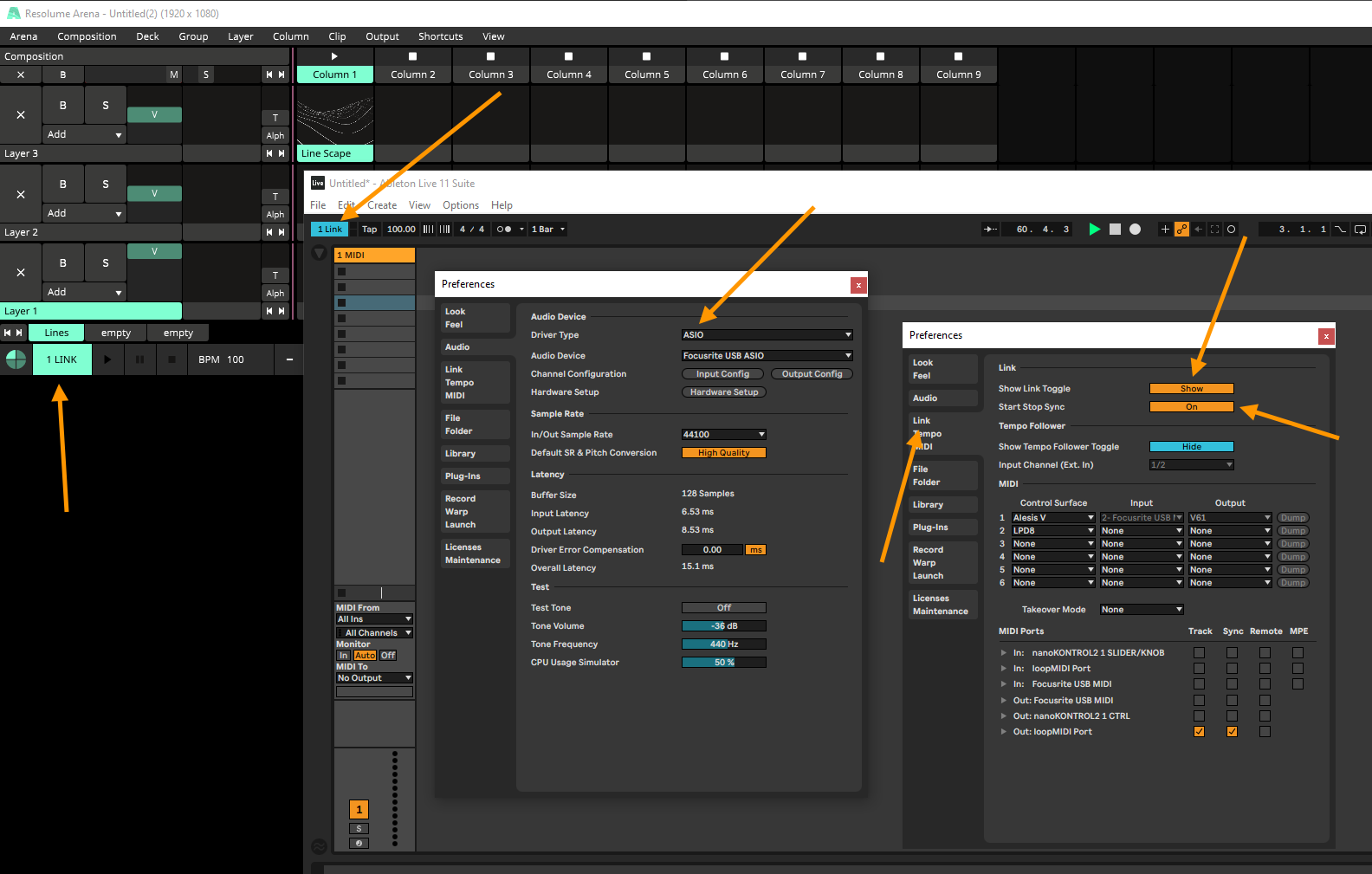Toggle Sync checkbox for Out: loopMIDI Port
This screenshot has width=1372, height=874.
click(x=1232, y=732)
